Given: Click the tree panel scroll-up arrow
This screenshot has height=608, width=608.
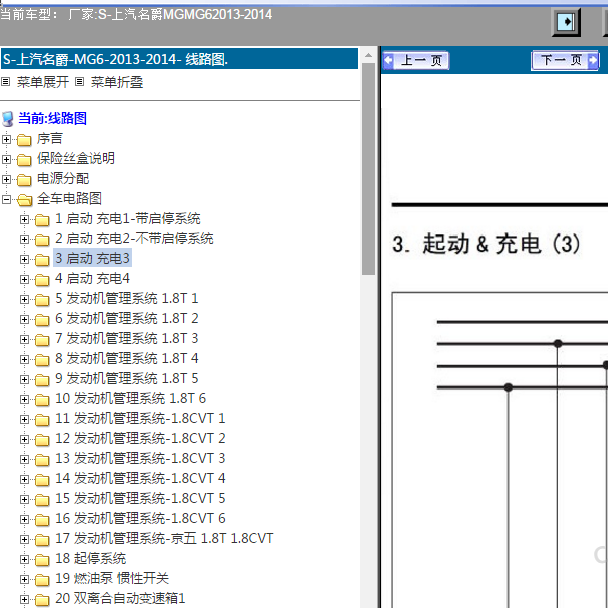Looking at the screenshot, I should click(368, 56).
